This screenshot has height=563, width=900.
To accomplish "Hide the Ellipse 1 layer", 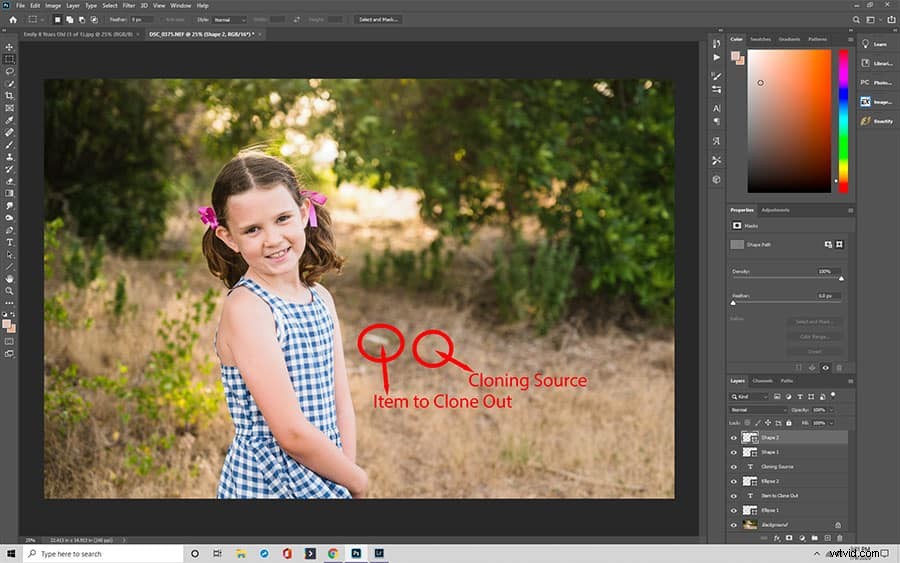I will coord(733,510).
